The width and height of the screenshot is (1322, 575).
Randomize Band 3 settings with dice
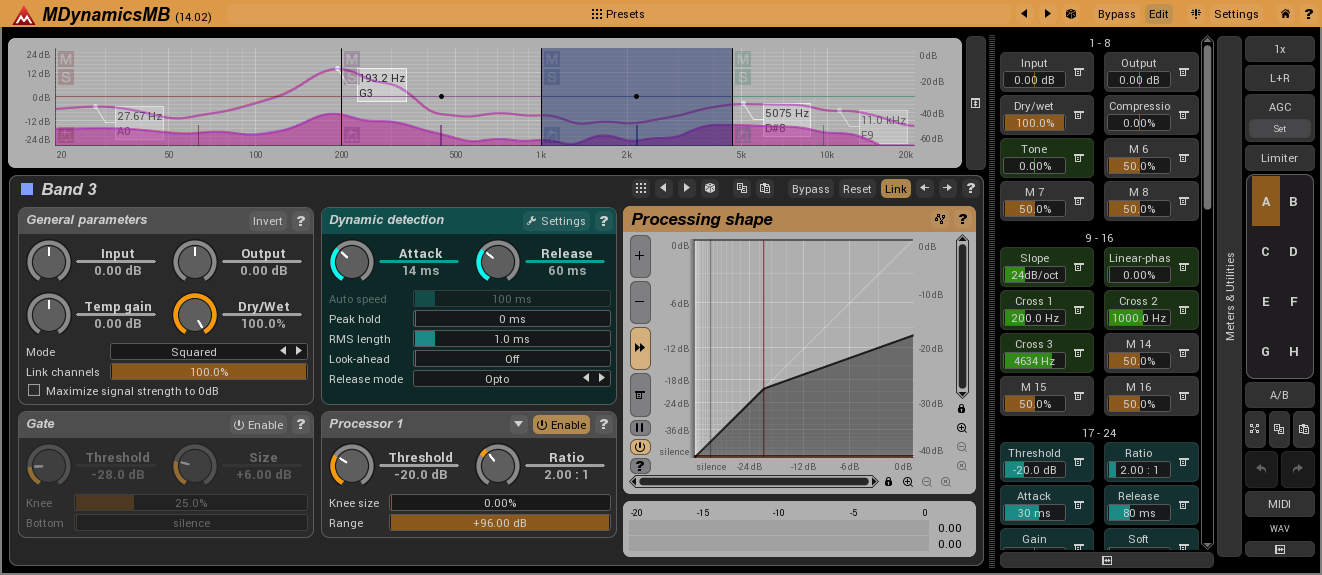[x=709, y=188]
